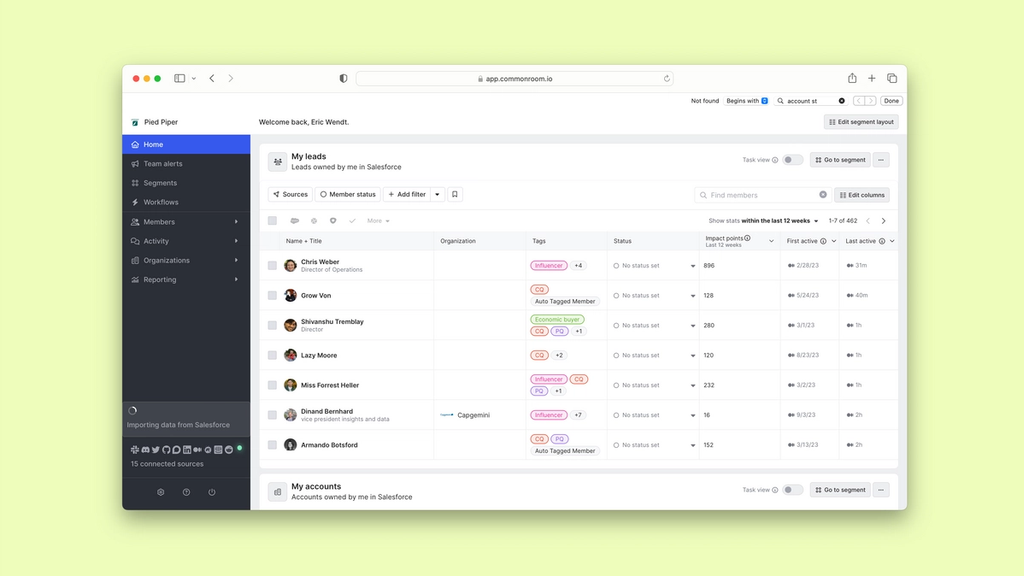Open Grow Von status dropdown
The height and width of the screenshot is (576, 1024).
coord(693,296)
